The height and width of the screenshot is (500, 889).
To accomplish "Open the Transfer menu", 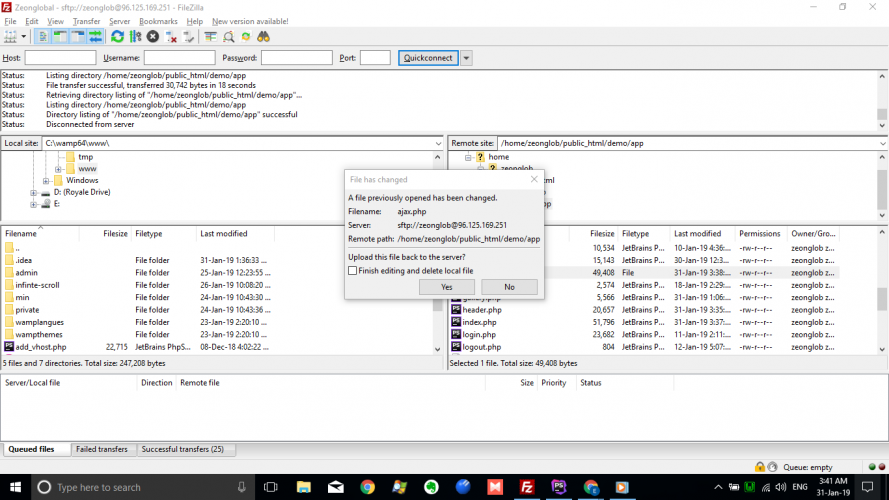I will (86, 21).
